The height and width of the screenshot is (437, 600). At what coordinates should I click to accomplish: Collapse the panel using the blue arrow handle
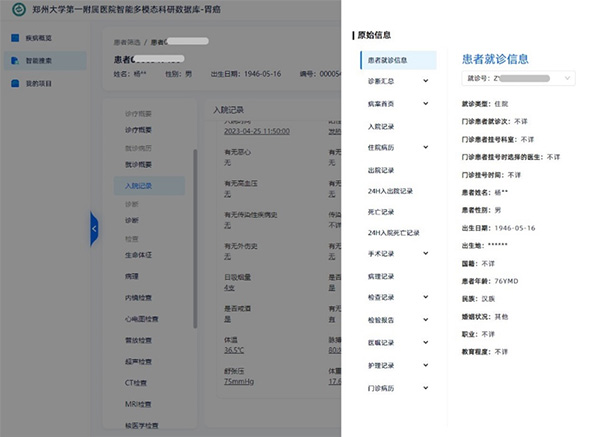point(94,229)
